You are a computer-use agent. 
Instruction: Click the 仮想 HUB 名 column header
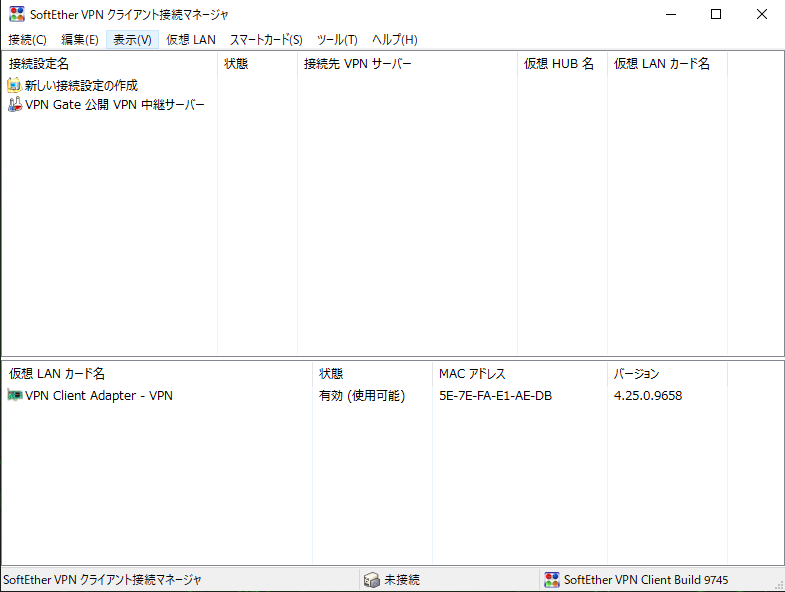click(x=558, y=64)
